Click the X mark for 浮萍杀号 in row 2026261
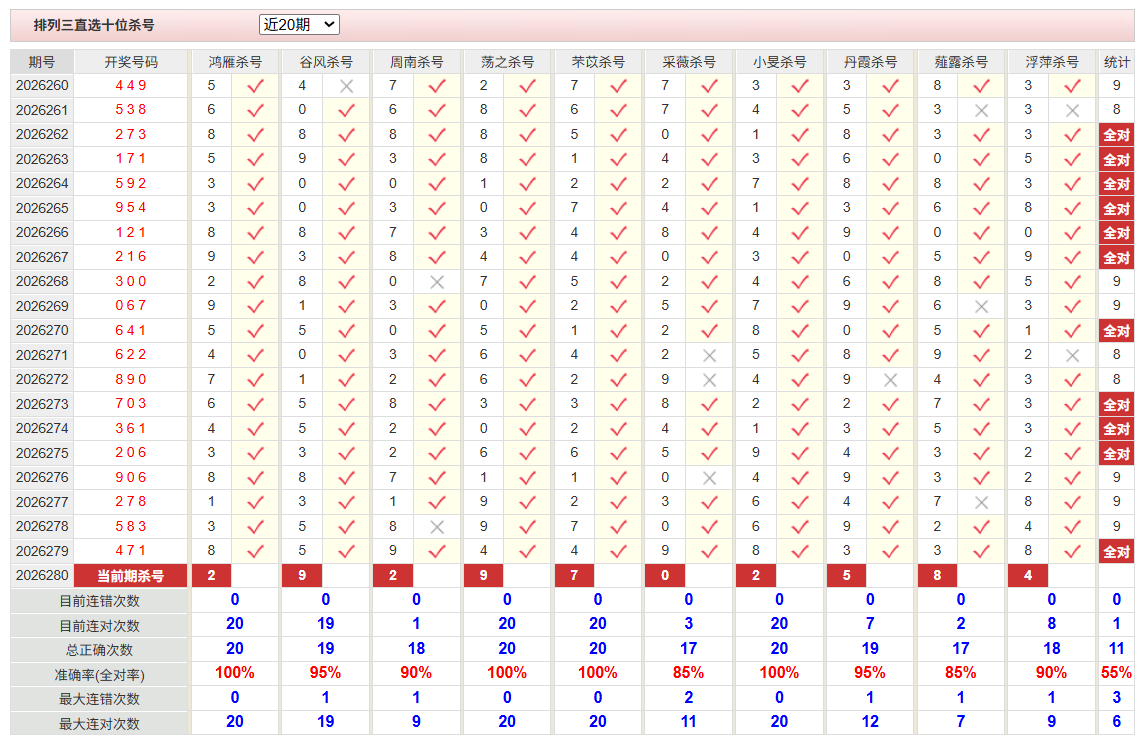The image size is (1140, 749). [1072, 111]
